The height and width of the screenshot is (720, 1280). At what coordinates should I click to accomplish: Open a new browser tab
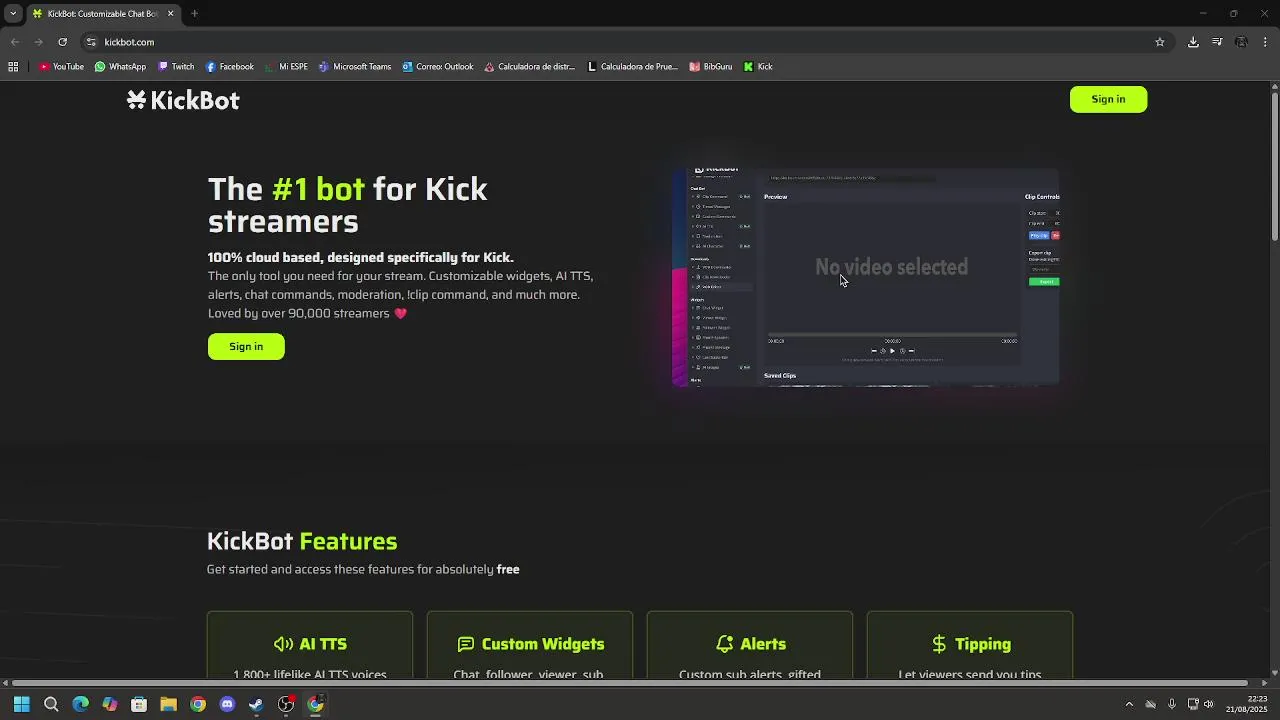coord(194,14)
